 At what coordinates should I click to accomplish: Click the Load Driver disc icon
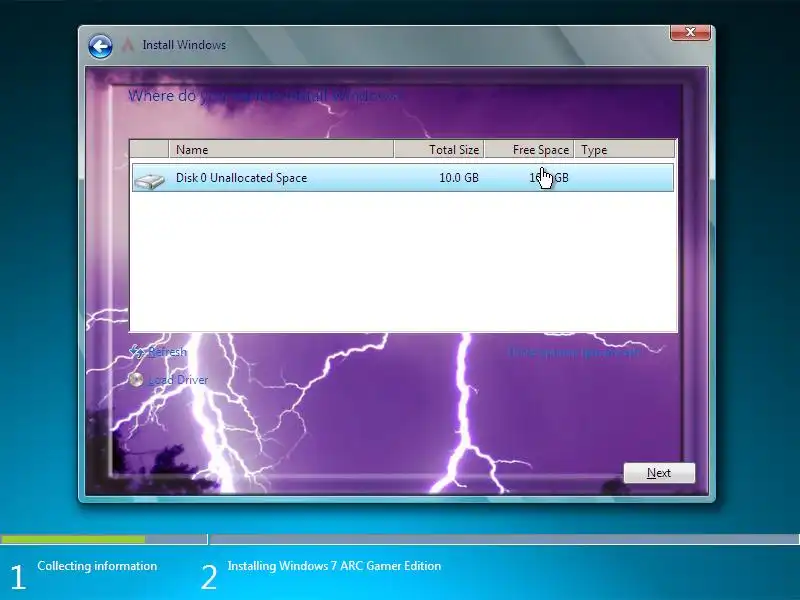(136, 379)
